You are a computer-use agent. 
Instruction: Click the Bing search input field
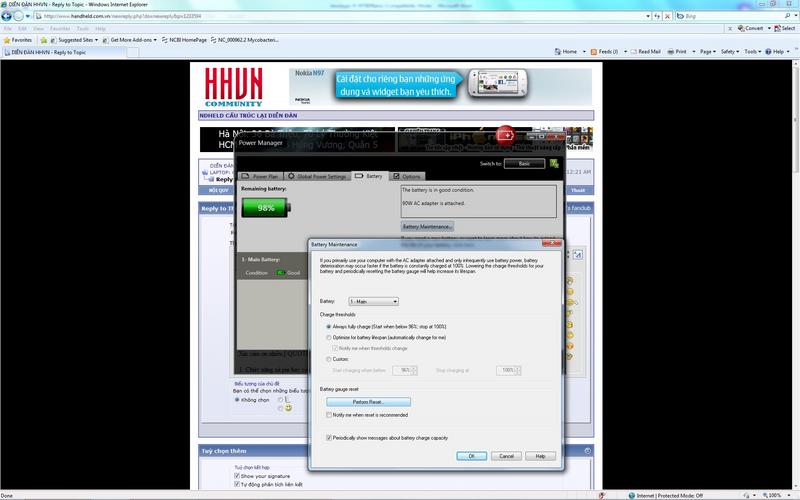click(734, 16)
